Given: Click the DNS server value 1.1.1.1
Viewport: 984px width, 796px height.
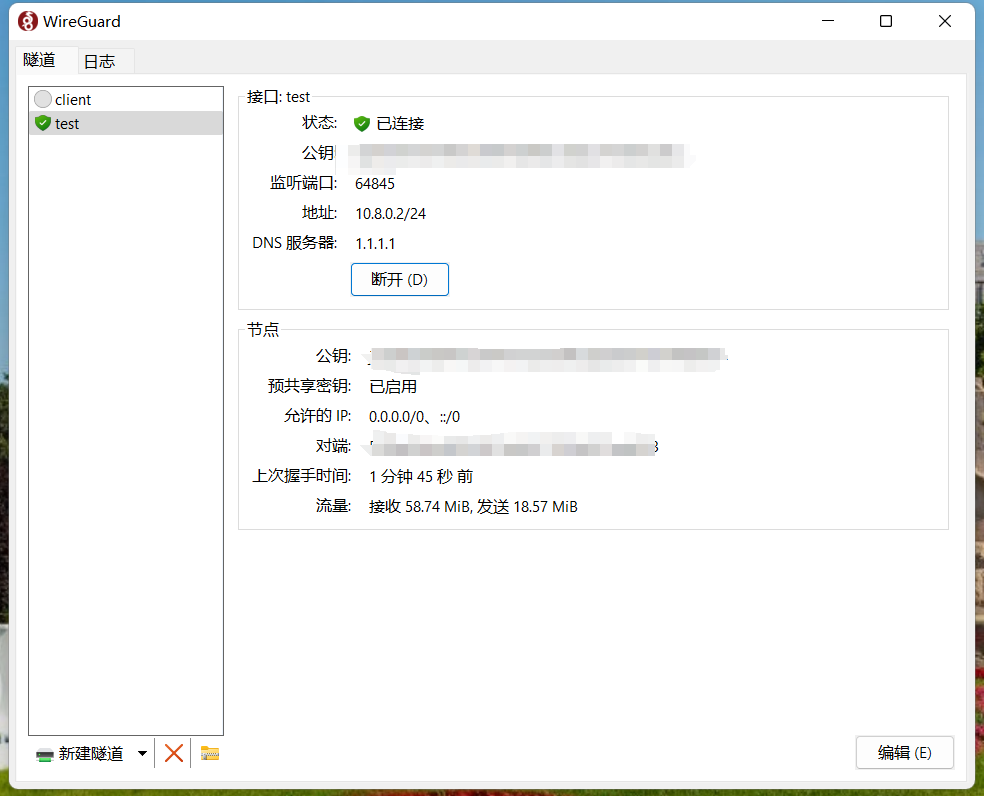Looking at the screenshot, I should (375, 244).
